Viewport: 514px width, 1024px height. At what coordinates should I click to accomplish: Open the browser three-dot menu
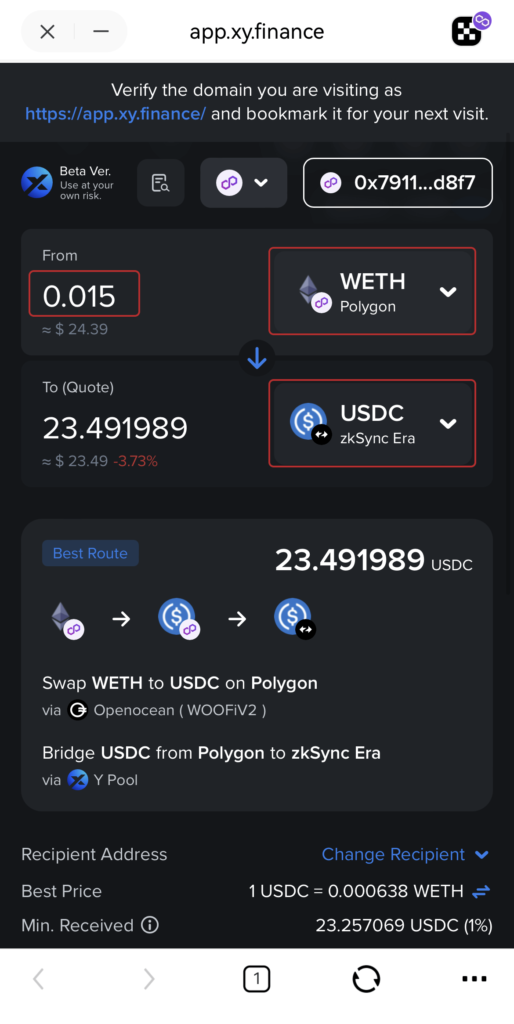pos(474,978)
